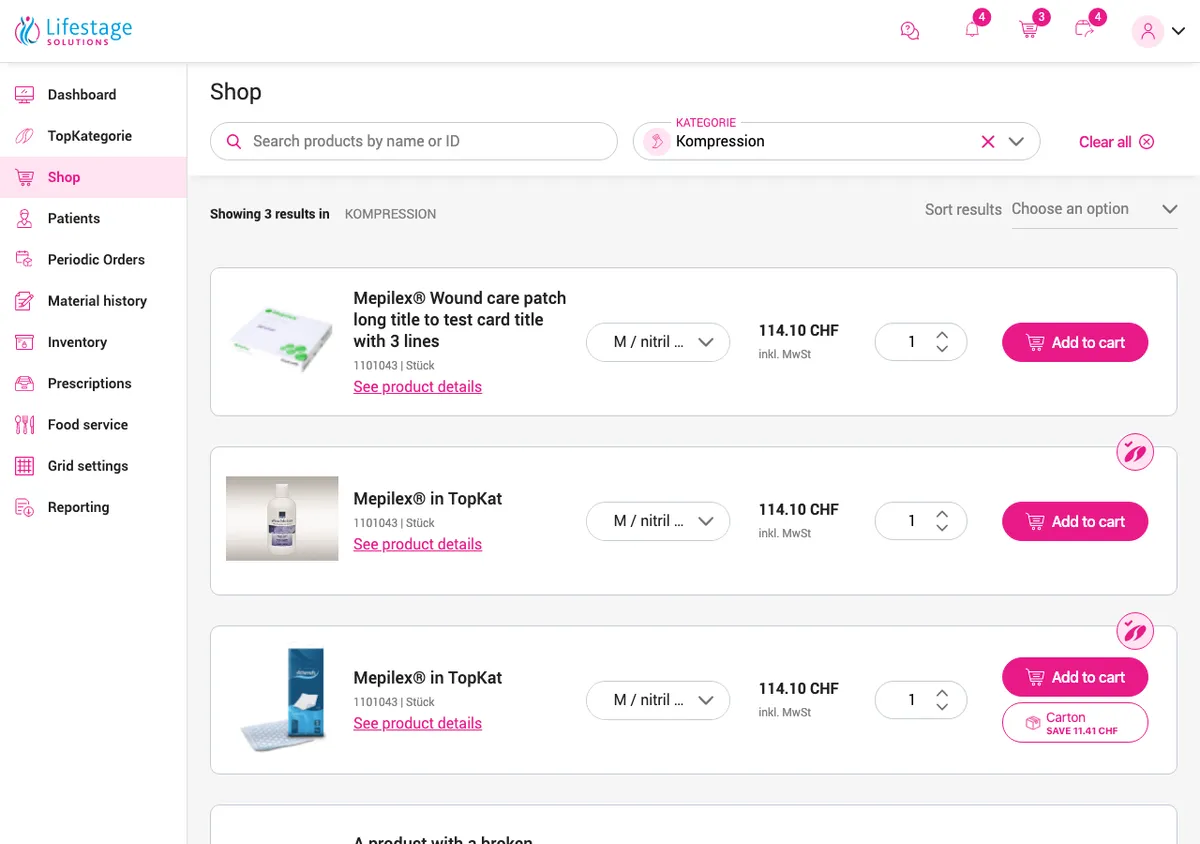The height and width of the screenshot is (844, 1200).
Task: Click the search magnifier icon
Action: 234,142
